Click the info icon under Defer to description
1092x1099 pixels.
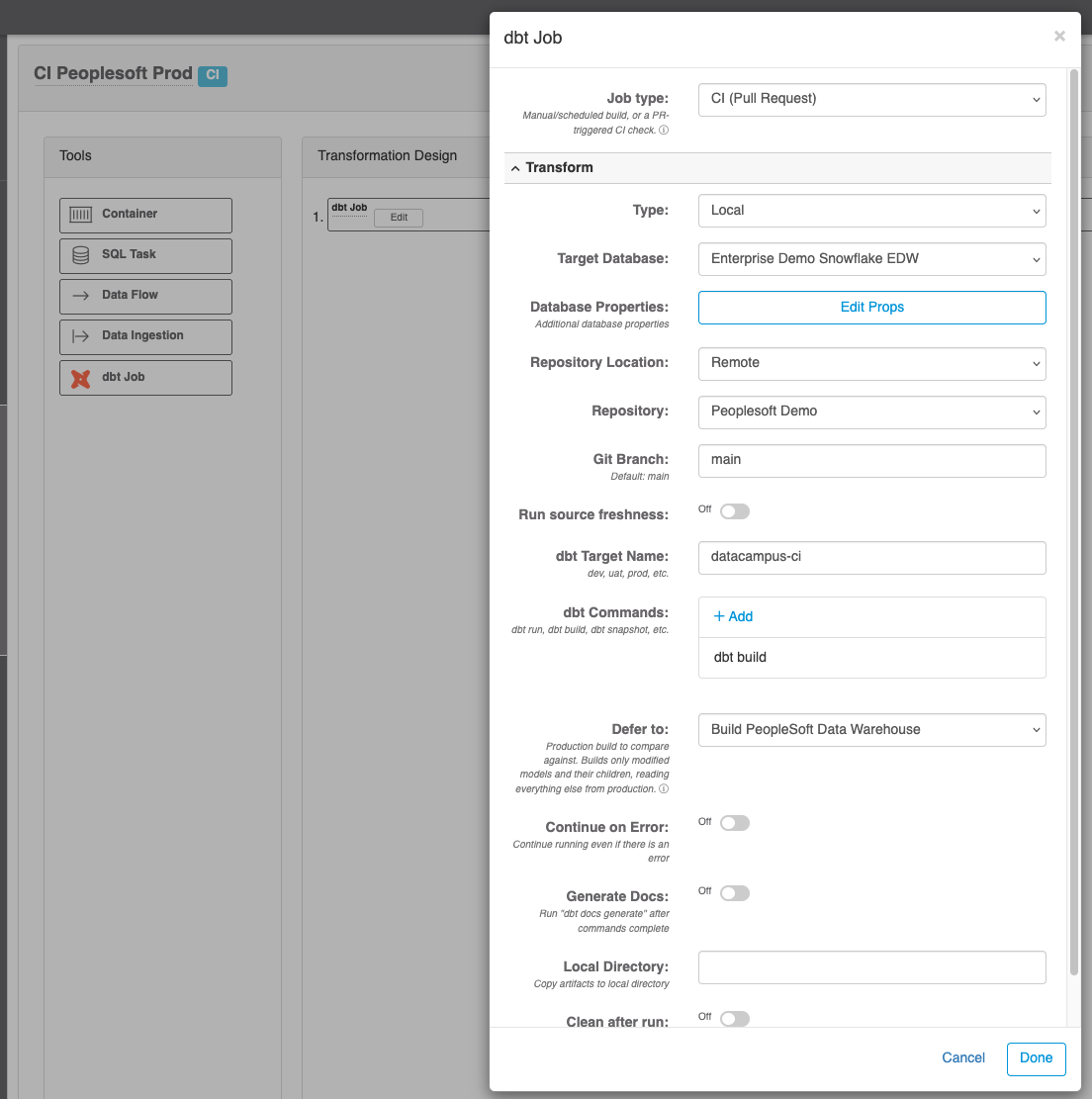664,789
